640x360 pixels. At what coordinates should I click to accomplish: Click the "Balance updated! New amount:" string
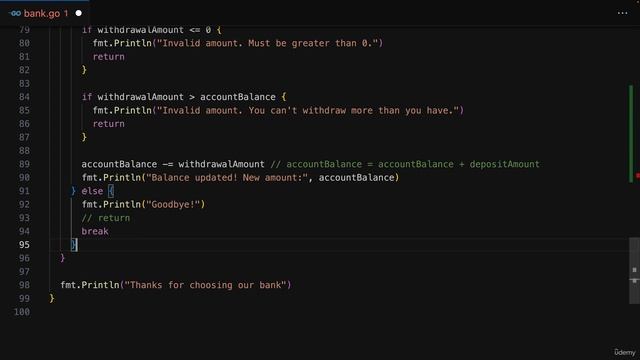click(227, 178)
